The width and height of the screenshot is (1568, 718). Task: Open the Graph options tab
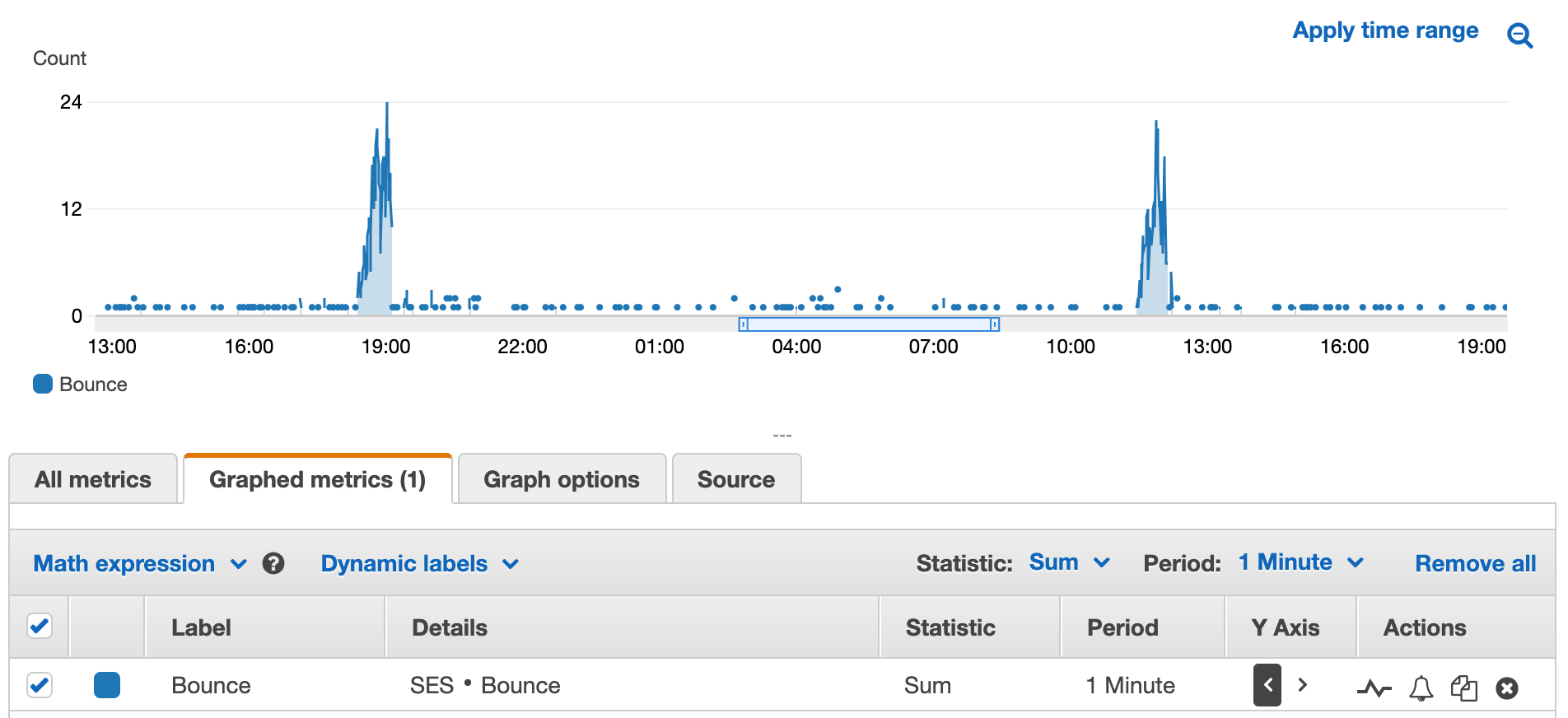click(x=561, y=479)
